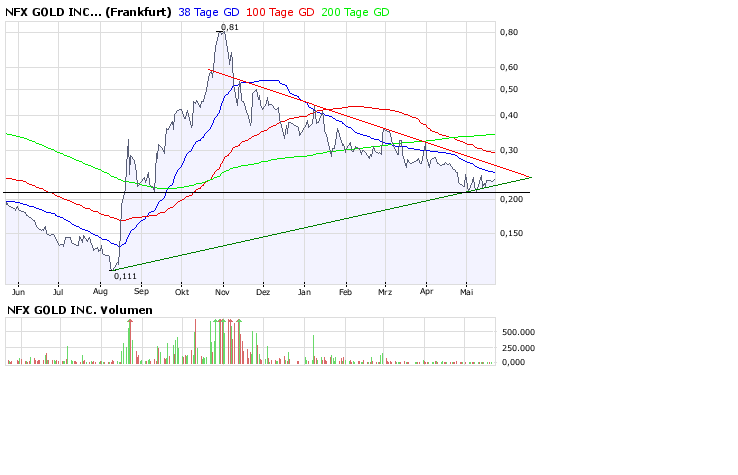Click the Sep month label
This screenshot has height=475, width=738.
click(x=141, y=291)
